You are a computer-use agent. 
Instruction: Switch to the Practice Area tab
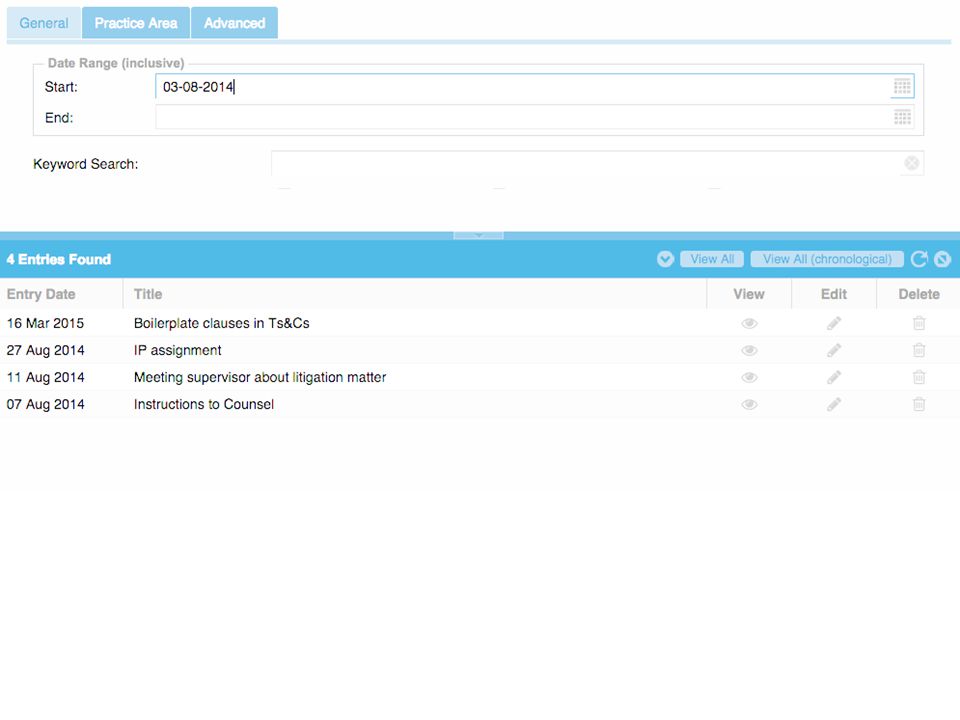[x=136, y=23]
